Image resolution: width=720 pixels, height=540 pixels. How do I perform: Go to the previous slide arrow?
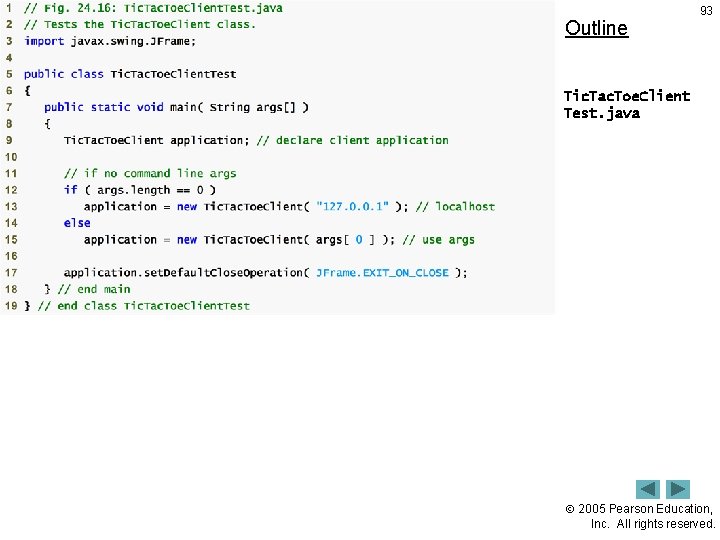(x=647, y=489)
